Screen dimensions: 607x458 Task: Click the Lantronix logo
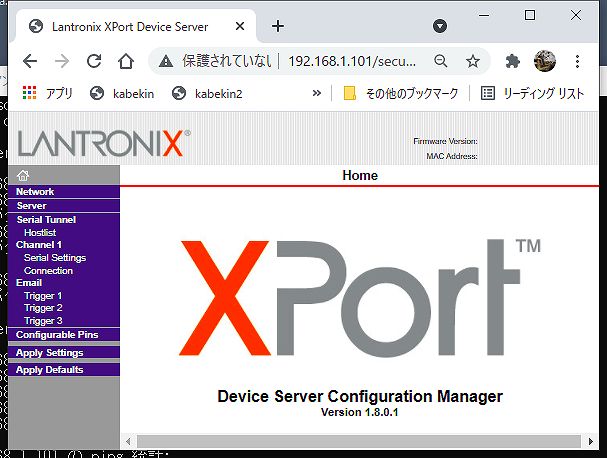pos(104,143)
